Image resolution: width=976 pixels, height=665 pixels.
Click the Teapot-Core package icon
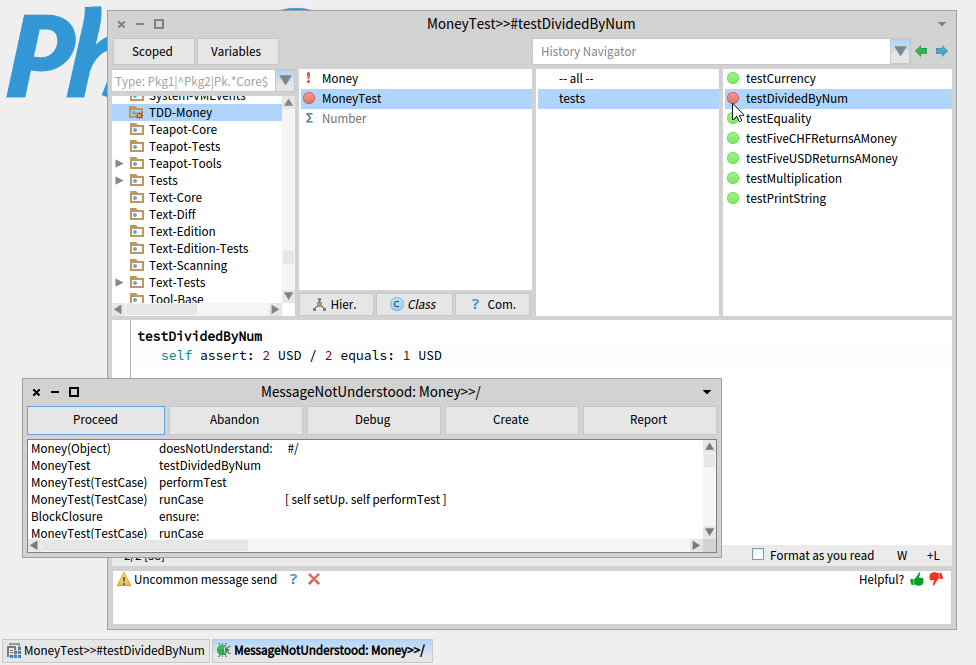tap(136, 130)
